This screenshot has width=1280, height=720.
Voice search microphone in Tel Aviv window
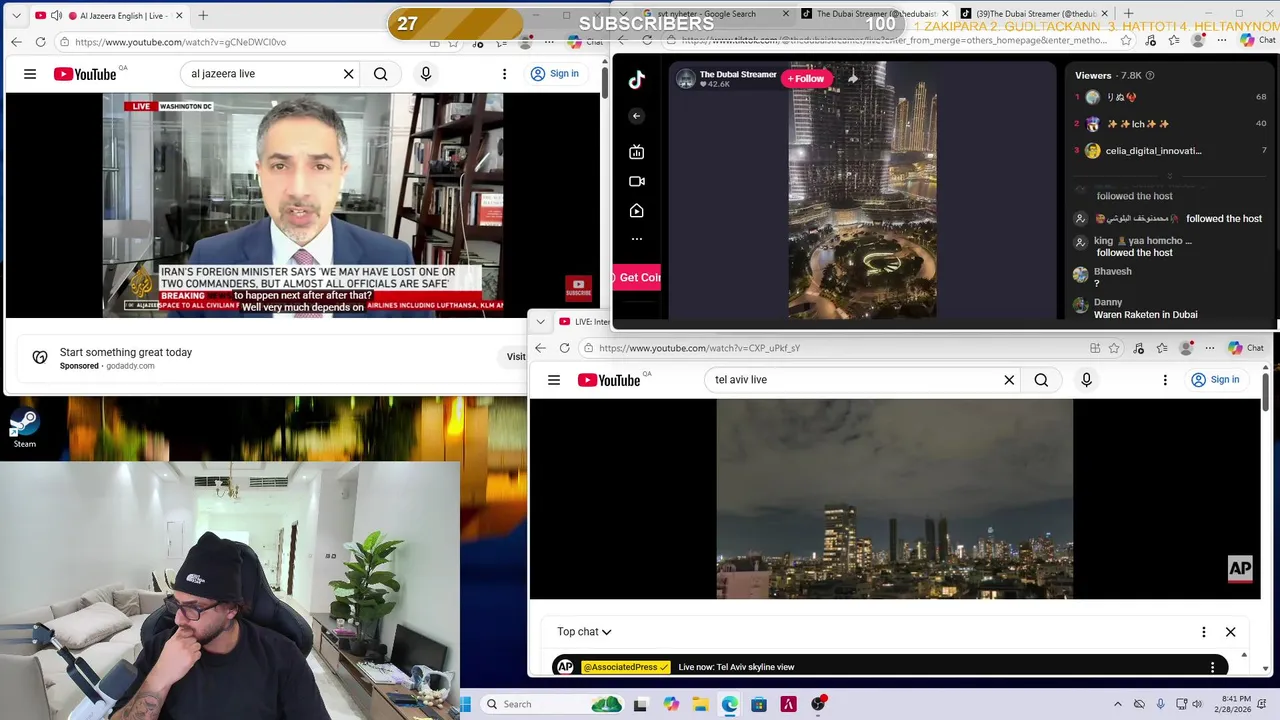(x=1086, y=380)
